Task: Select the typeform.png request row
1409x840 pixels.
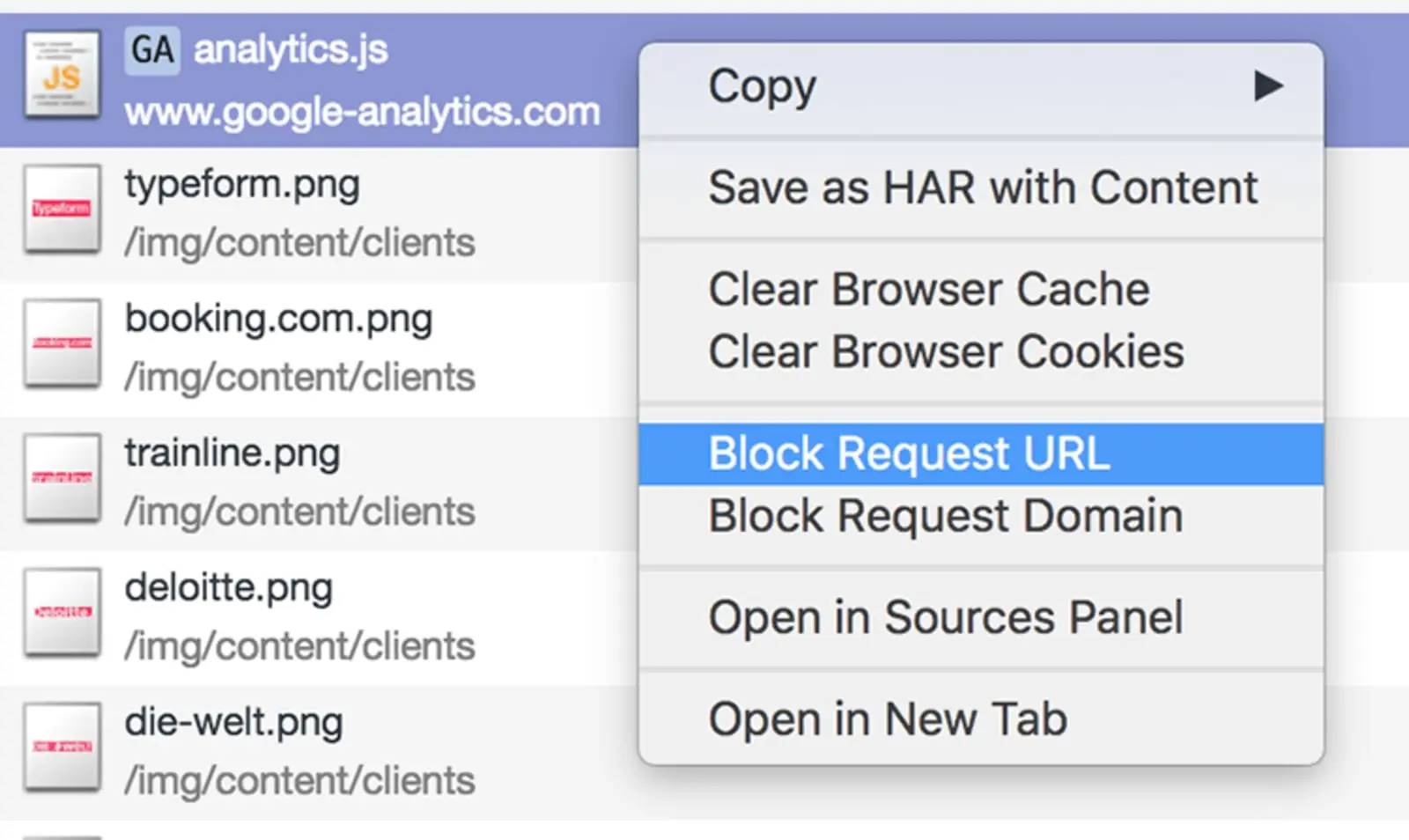Action: [x=352, y=214]
